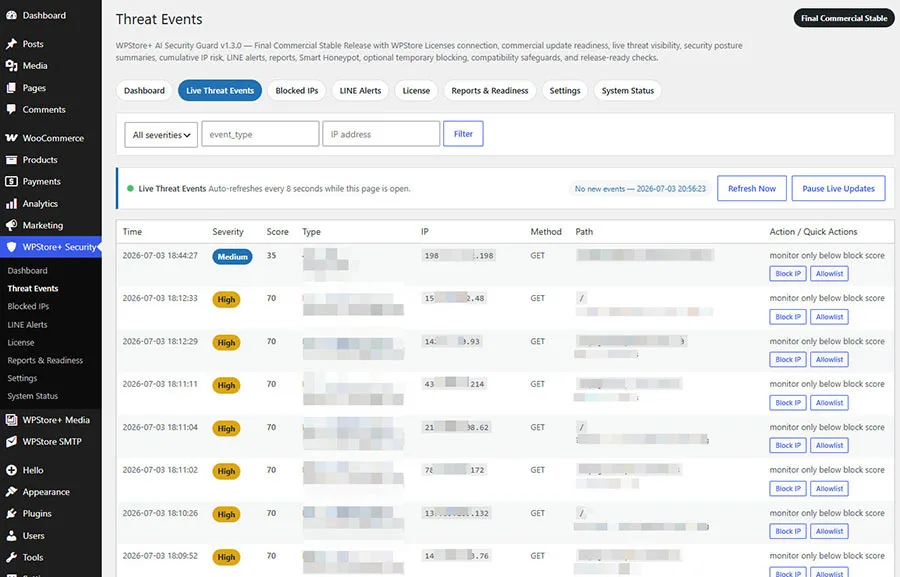The height and width of the screenshot is (577, 900).
Task: Focus the event_type filter field
Action: (x=260, y=134)
